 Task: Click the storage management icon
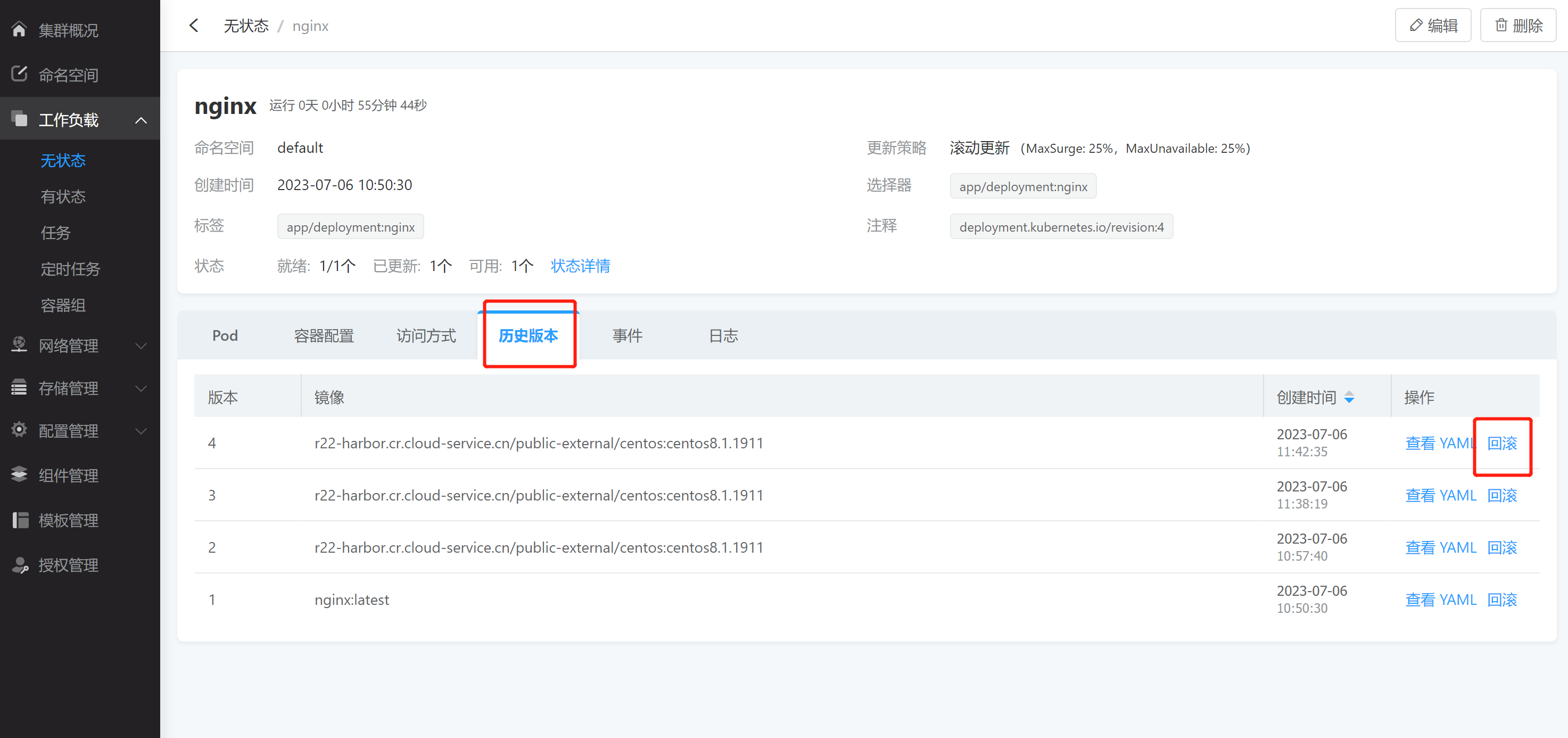(19, 388)
